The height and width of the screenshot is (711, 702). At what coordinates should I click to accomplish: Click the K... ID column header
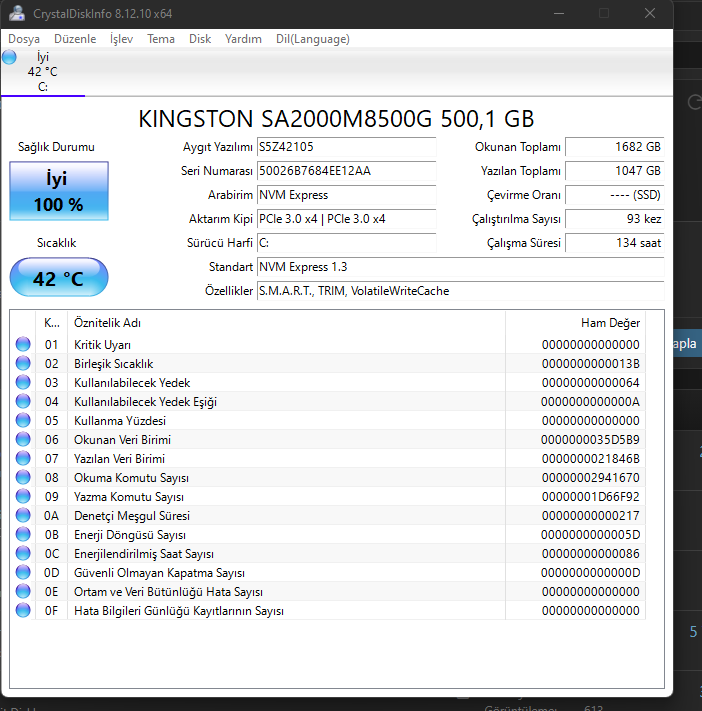click(x=51, y=323)
